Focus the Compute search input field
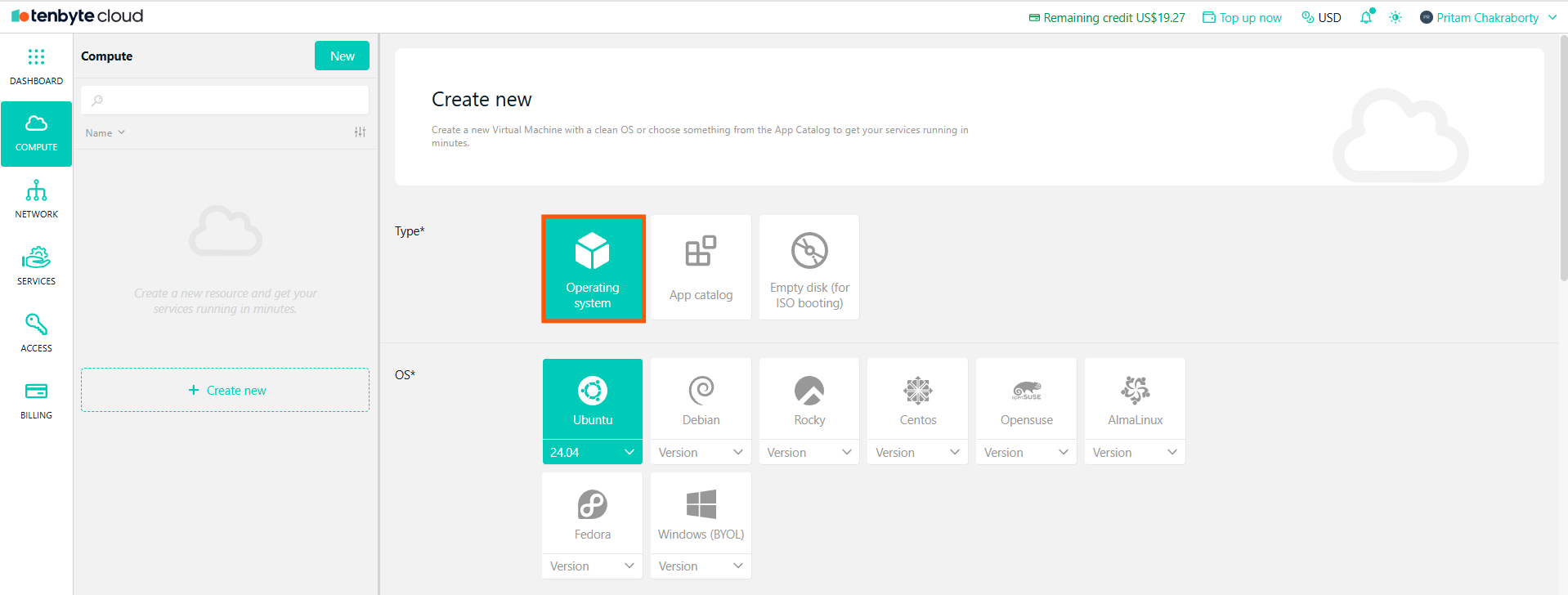The width and height of the screenshot is (1568, 595). (225, 101)
